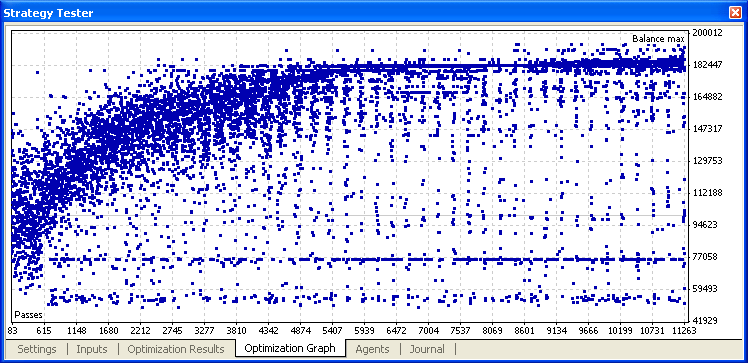The image size is (748, 363).
Task: Click the 4342 x-axis label
Action: (x=268, y=331)
